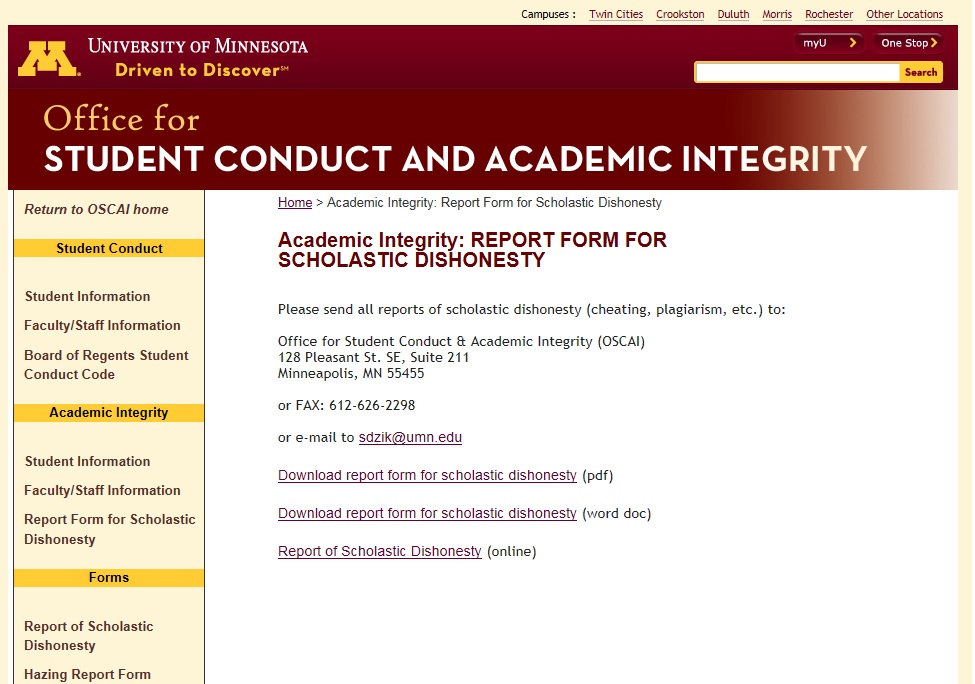Open online Report of Scholastic Dishonesty link
The width and height of the screenshot is (975, 684).
pyautogui.click(x=379, y=551)
